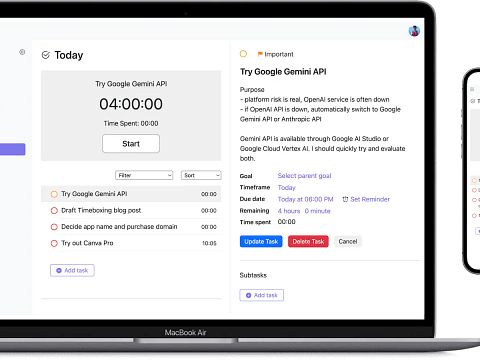This screenshot has height=360, width=480.
Task: Click the red Delete Task button
Action: pyautogui.click(x=308, y=242)
